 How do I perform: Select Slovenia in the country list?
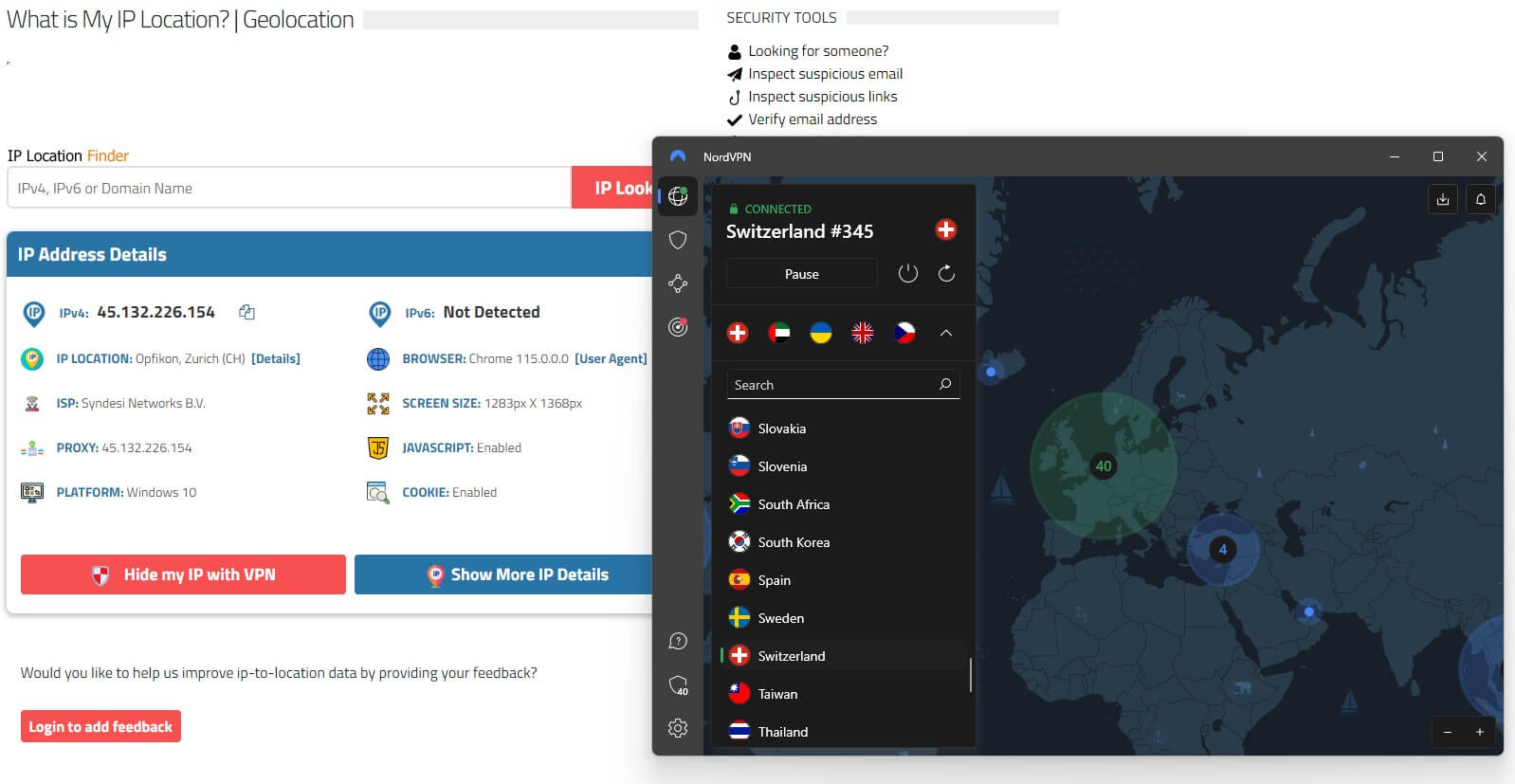(843, 466)
